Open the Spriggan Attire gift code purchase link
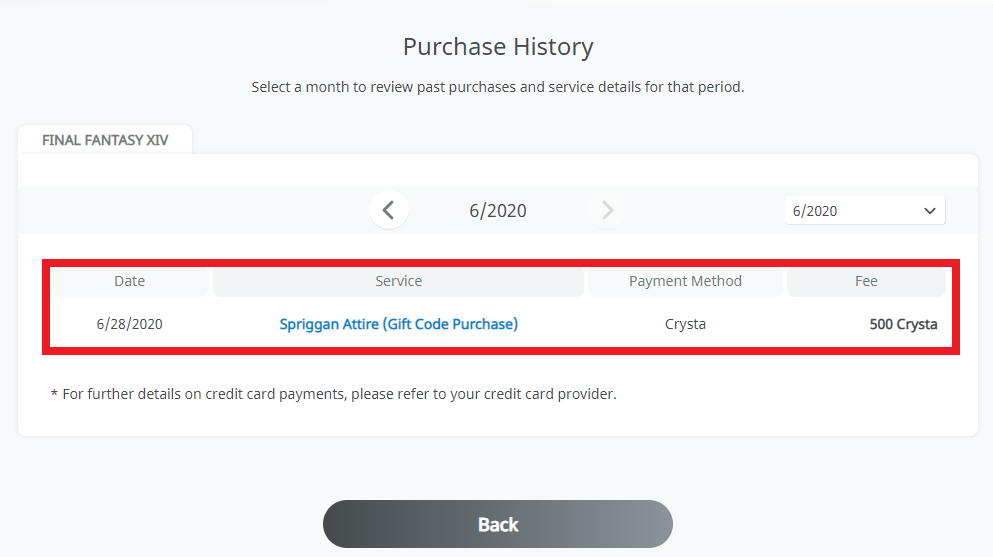 tap(399, 324)
